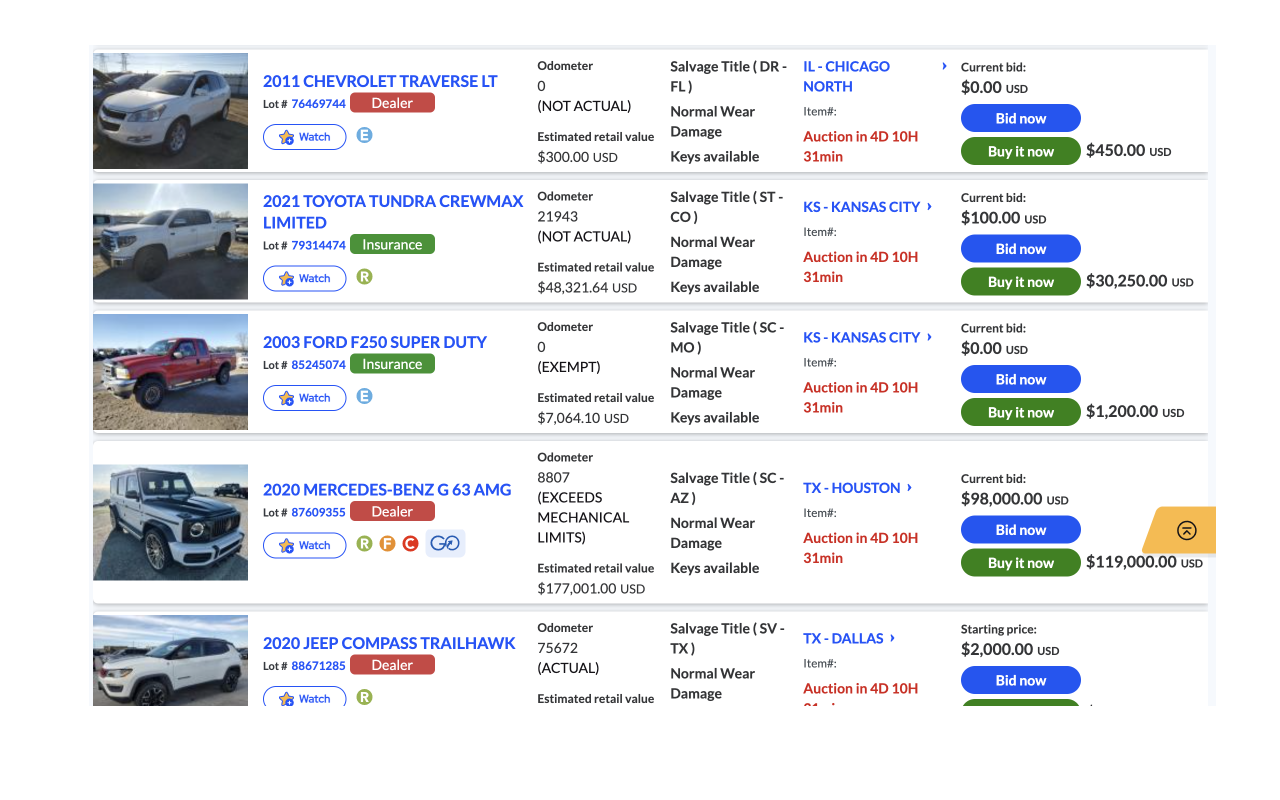Click the $48,321.64 estimated retail value

(587, 288)
